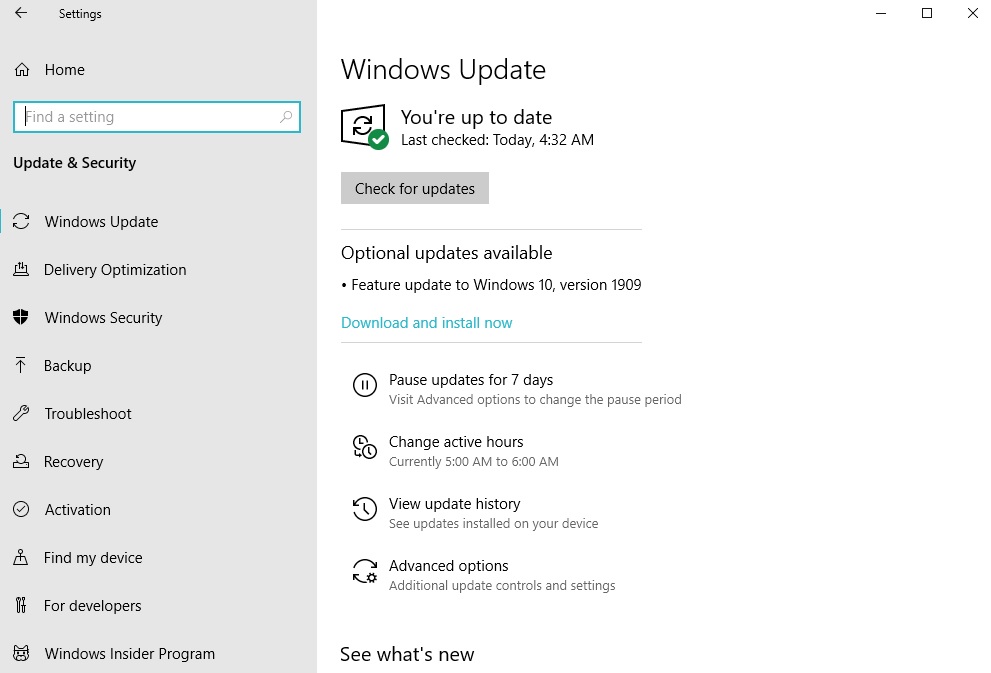Image resolution: width=991 pixels, height=673 pixels.
Task: Click 'Visit Advanced options to change the pause period'
Action: click(x=535, y=399)
